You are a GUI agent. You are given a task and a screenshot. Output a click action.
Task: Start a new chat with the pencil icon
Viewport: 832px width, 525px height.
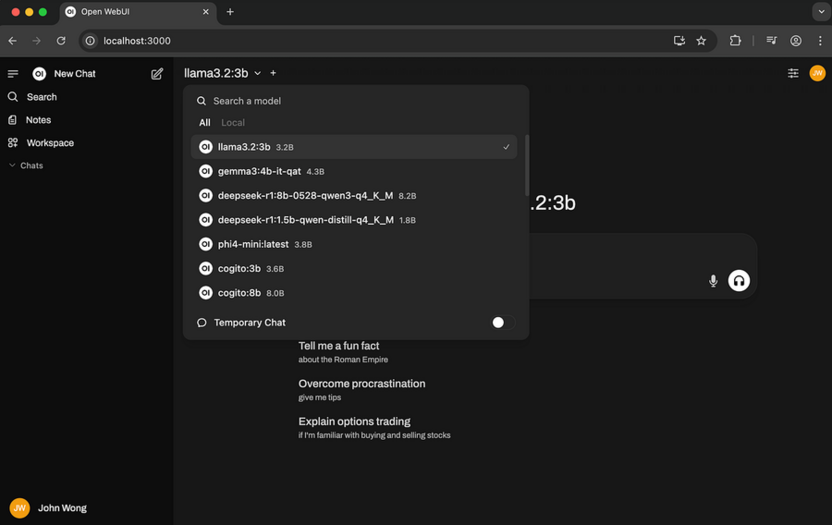pyautogui.click(x=157, y=73)
